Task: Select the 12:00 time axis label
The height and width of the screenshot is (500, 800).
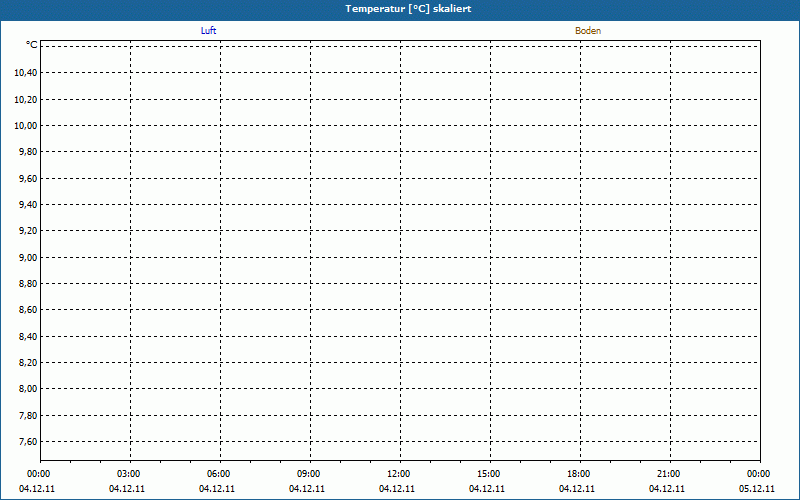Action: coord(399,474)
